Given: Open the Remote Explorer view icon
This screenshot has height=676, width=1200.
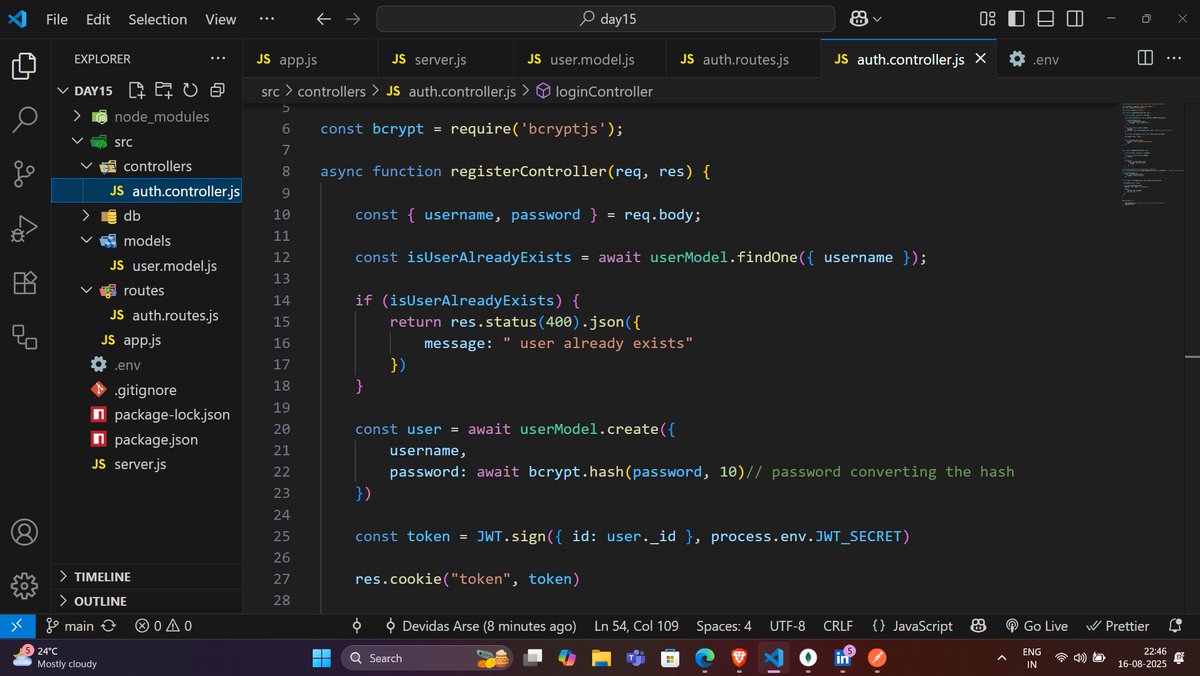Looking at the screenshot, I should click(24, 336).
